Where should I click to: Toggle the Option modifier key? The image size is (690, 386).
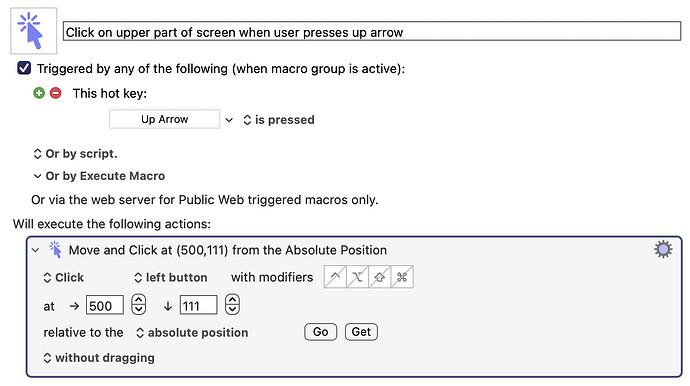tap(357, 277)
